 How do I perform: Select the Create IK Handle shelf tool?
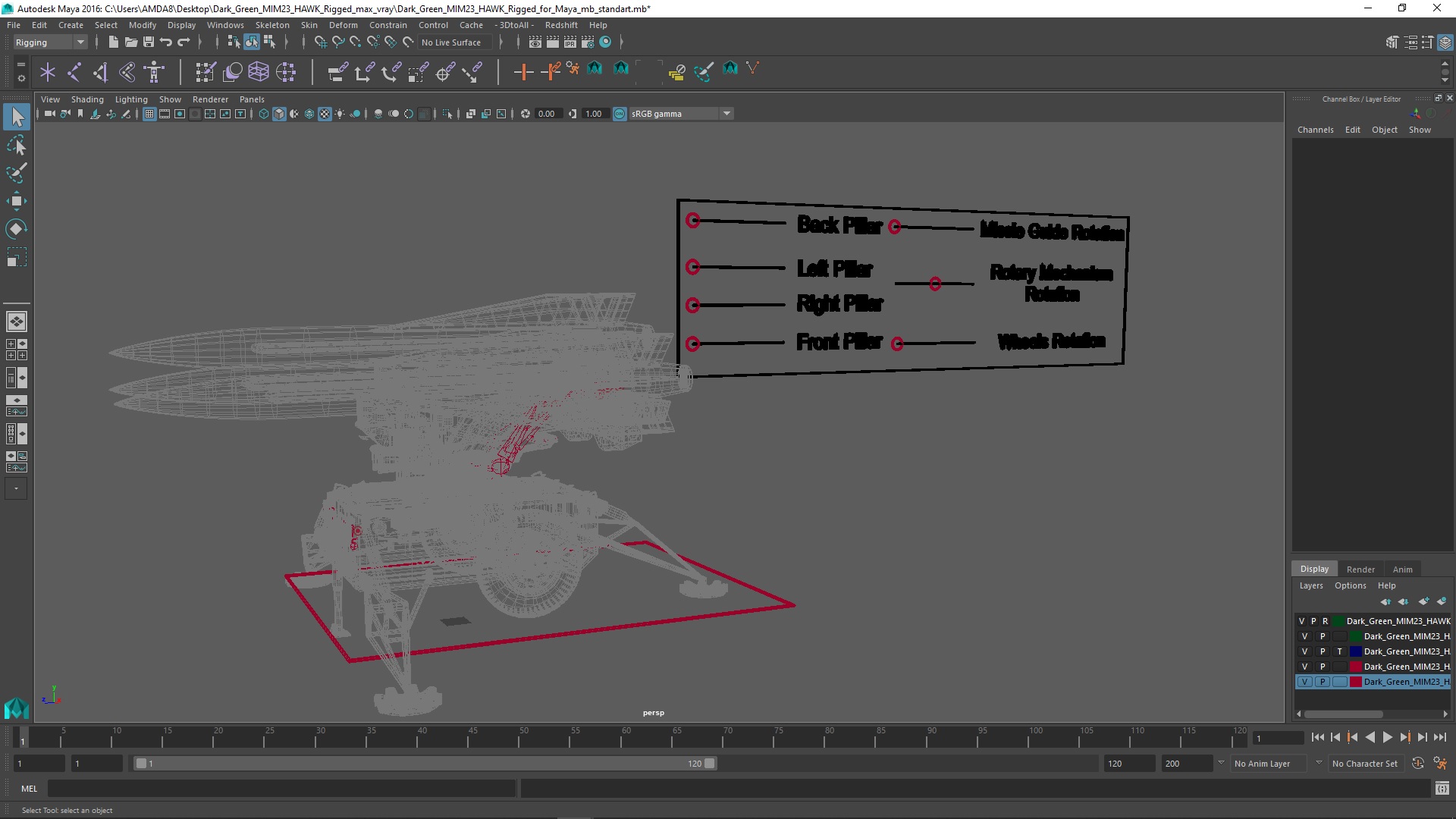pos(101,72)
